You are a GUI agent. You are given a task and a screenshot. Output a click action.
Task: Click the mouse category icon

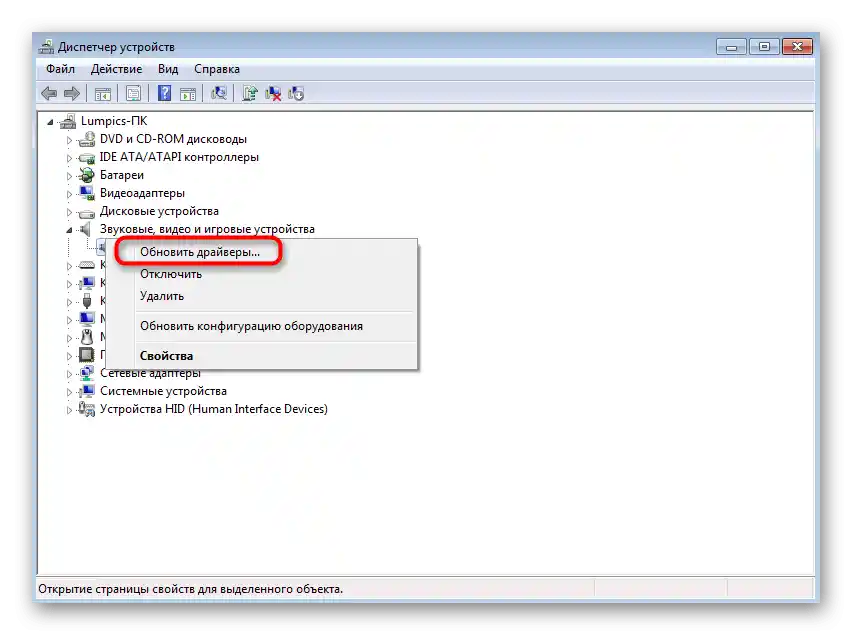(86, 337)
